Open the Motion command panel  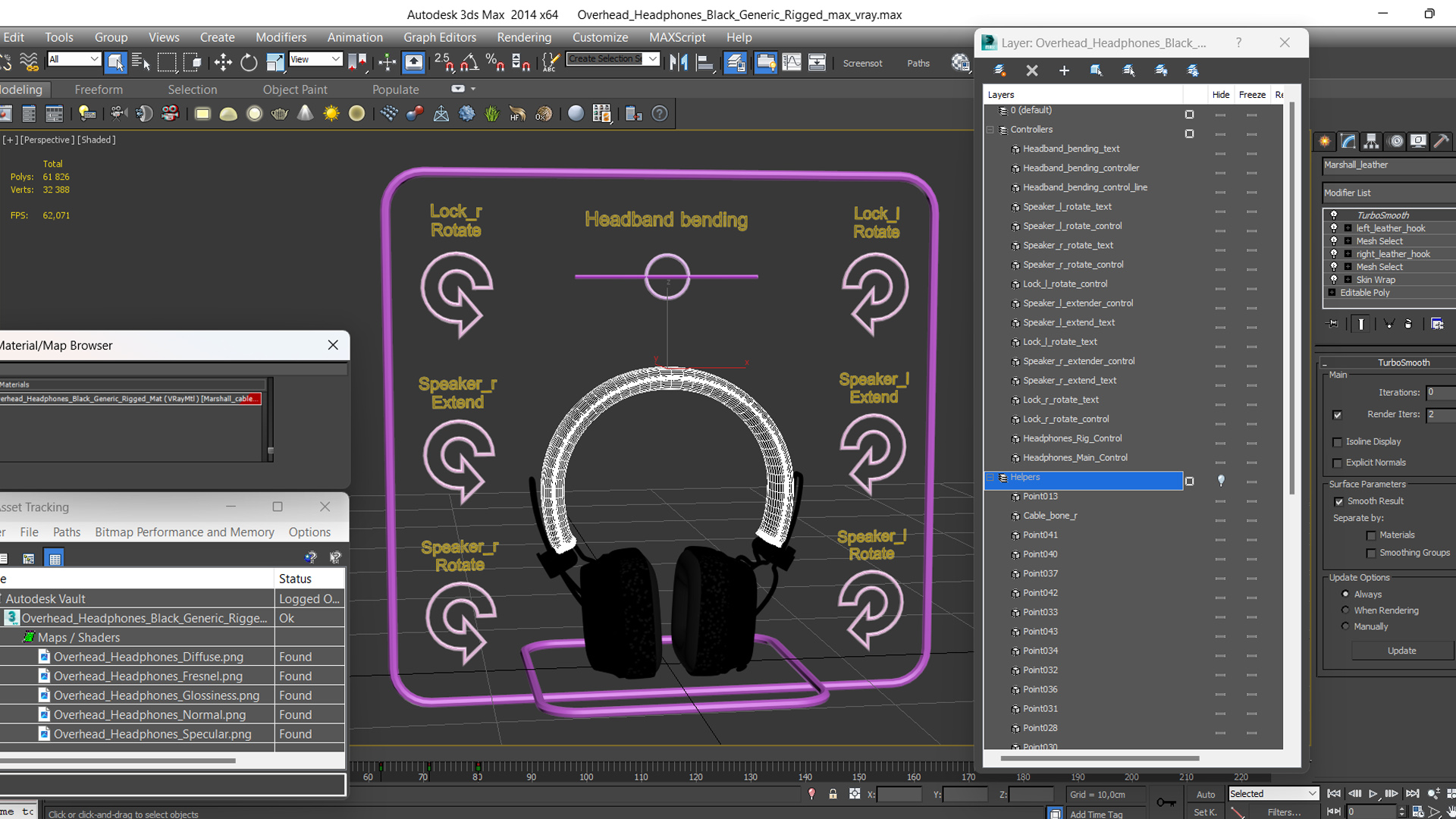click(1395, 141)
